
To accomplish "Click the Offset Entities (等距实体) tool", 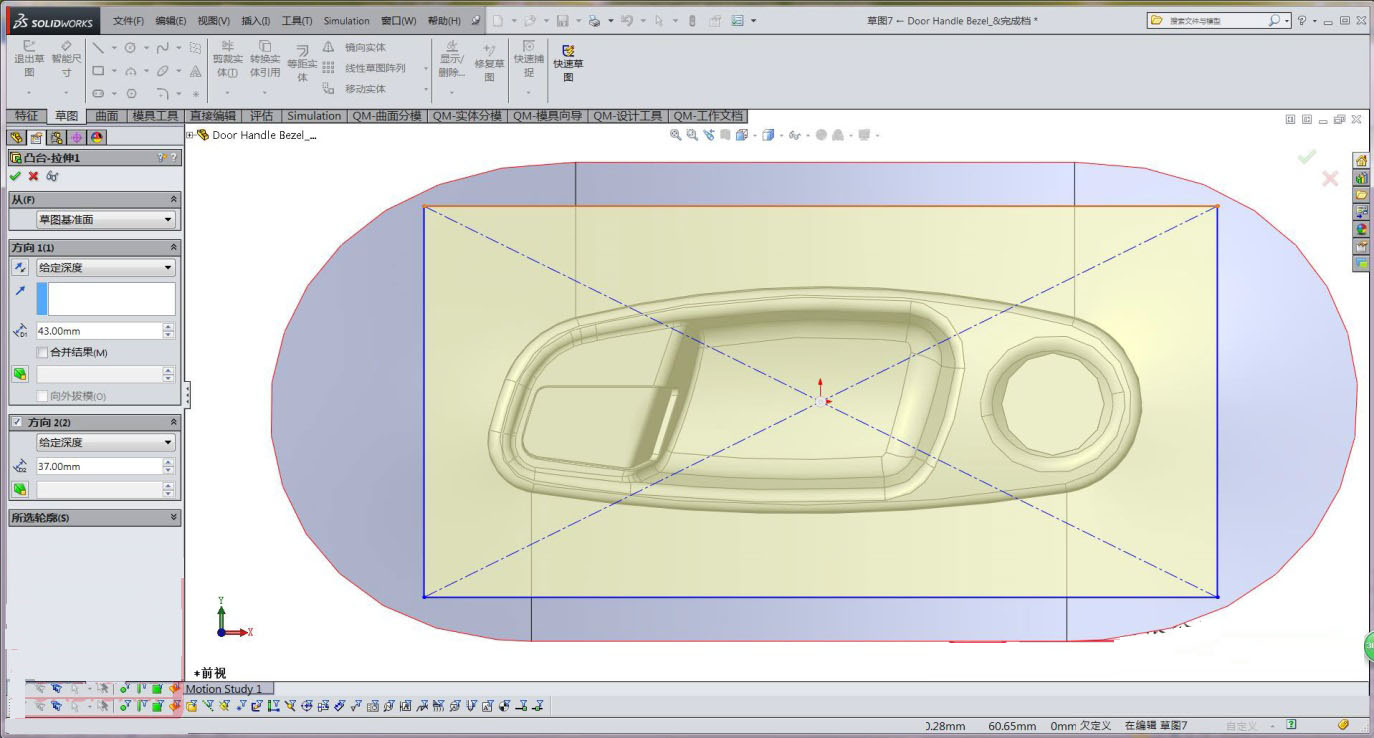I will coord(302,64).
